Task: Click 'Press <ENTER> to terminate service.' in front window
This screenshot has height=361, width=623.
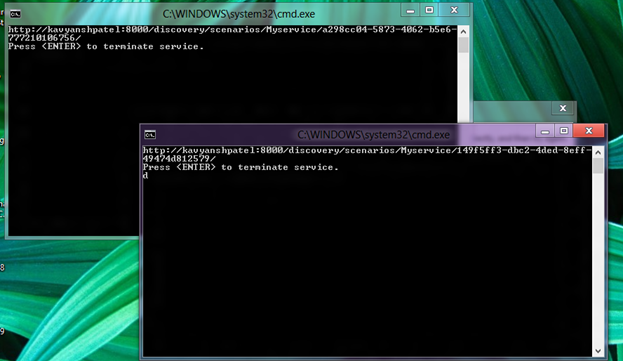Action: pos(240,167)
